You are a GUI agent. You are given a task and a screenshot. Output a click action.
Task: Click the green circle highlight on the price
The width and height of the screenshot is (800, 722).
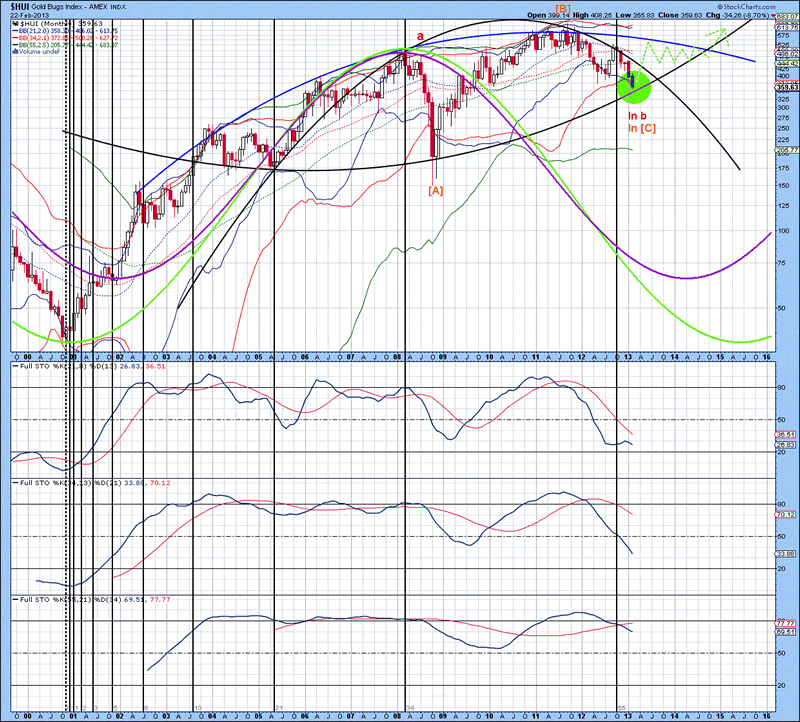(x=634, y=88)
